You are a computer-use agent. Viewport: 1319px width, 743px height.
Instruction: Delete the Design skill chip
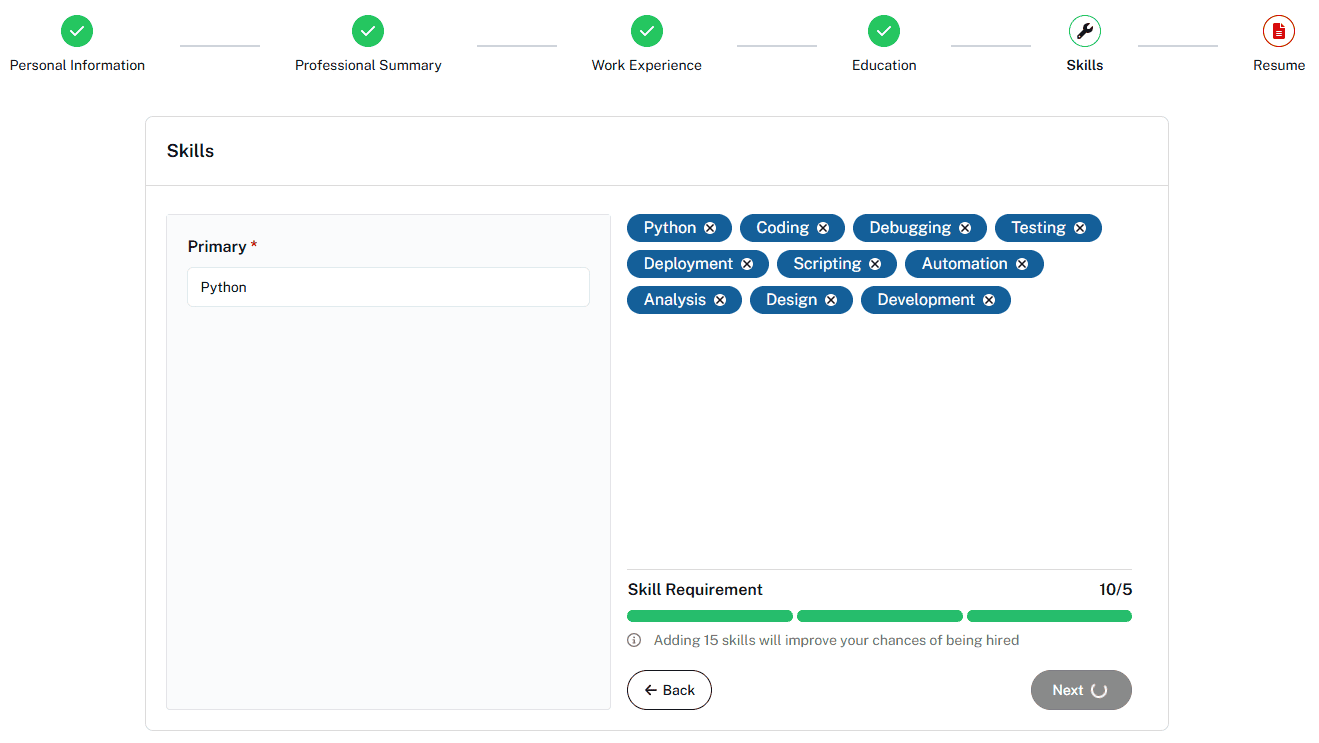(831, 300)
